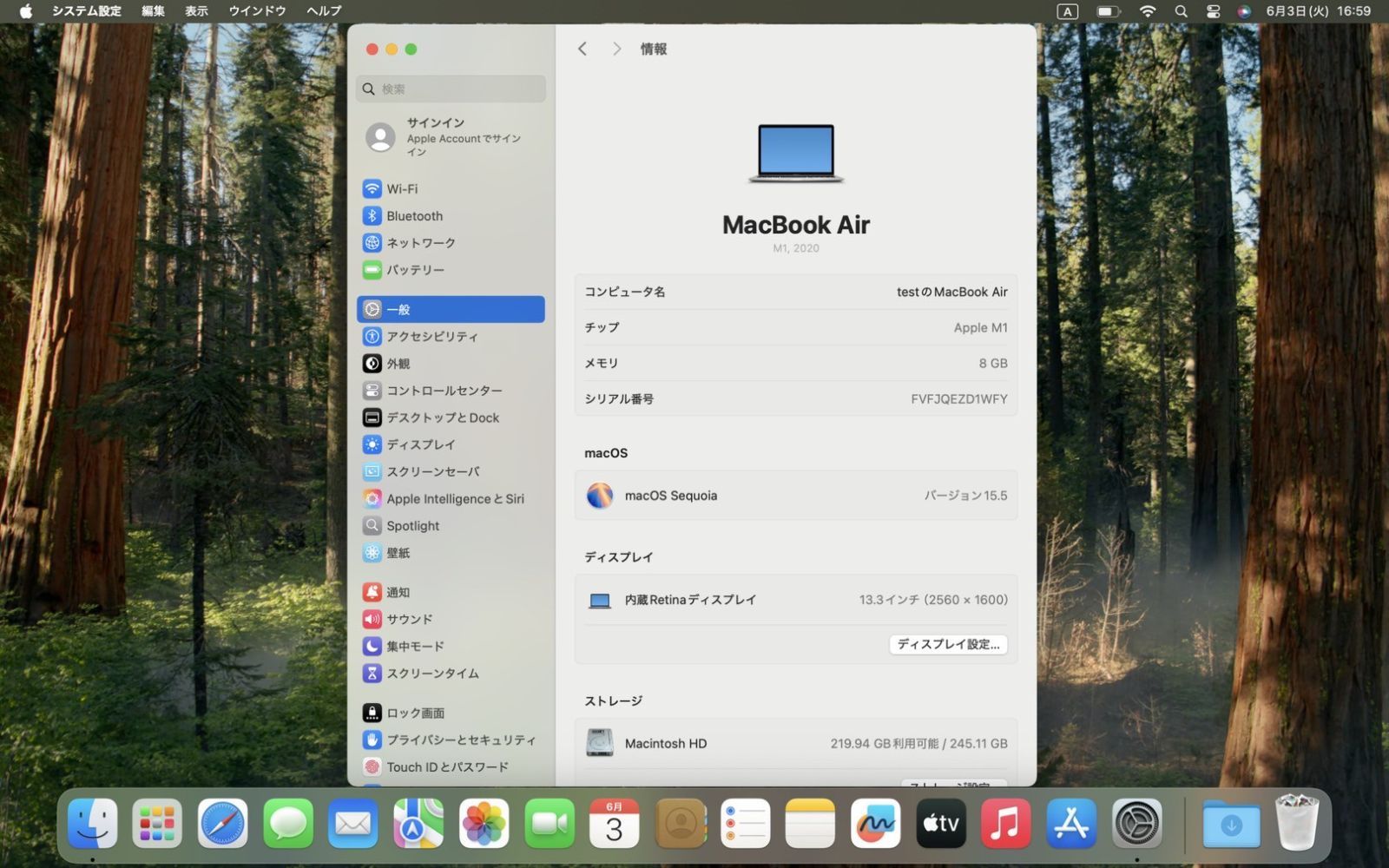Open Mail from the Dock
This screenshot has height=868, width=1389.
click(x=353, y=823)
